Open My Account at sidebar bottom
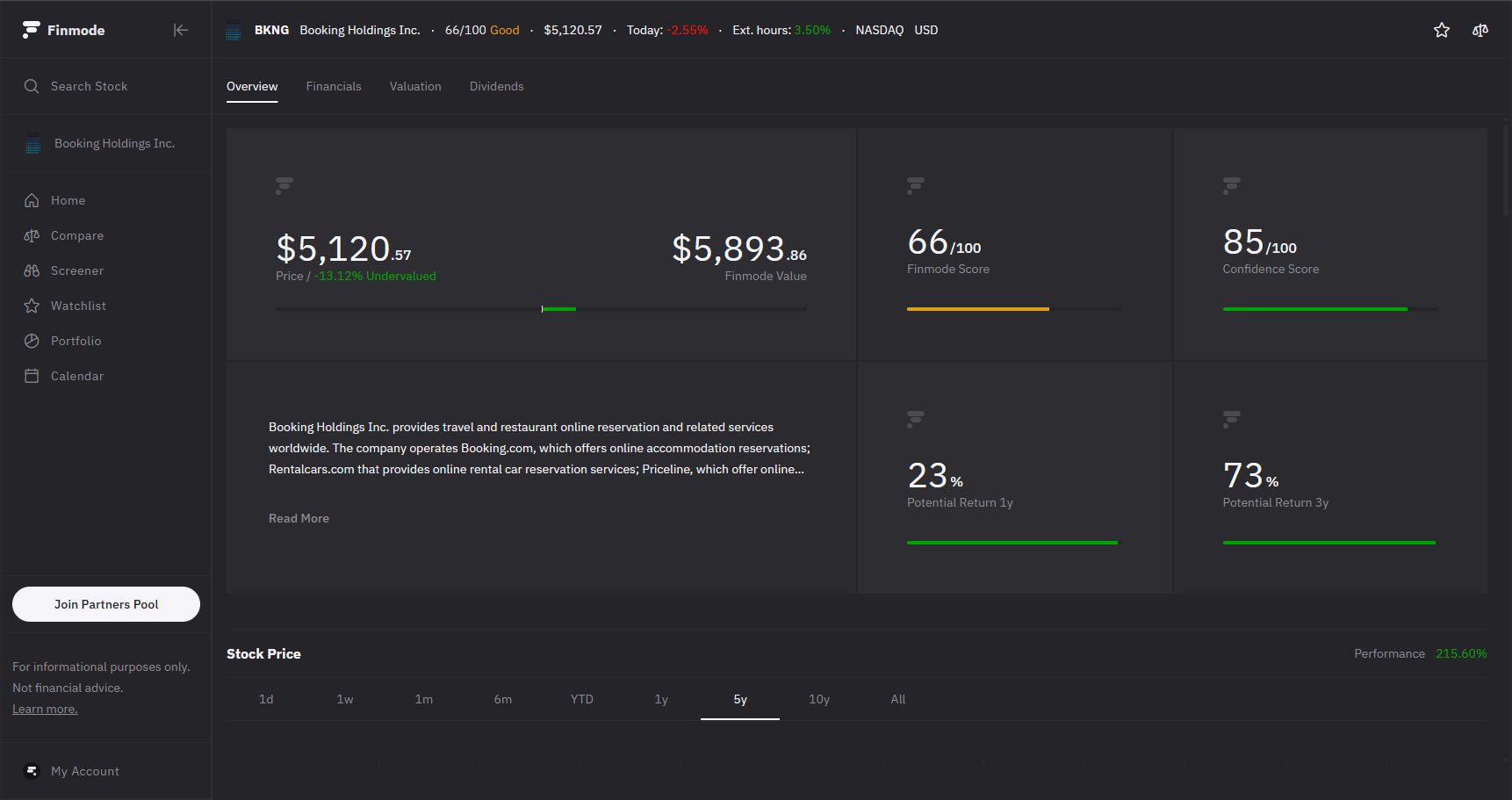The width and height of the screenshot is (1512, 800). pyautogui.click(x=84, y=771)
